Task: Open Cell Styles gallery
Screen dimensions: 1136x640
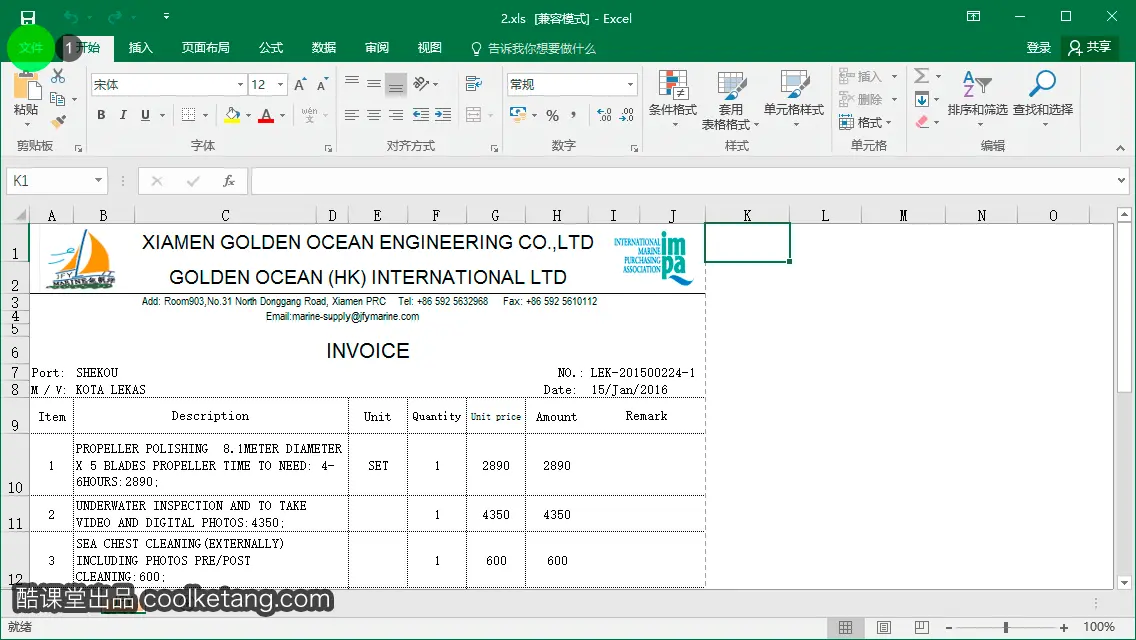Action: [794, 99]
